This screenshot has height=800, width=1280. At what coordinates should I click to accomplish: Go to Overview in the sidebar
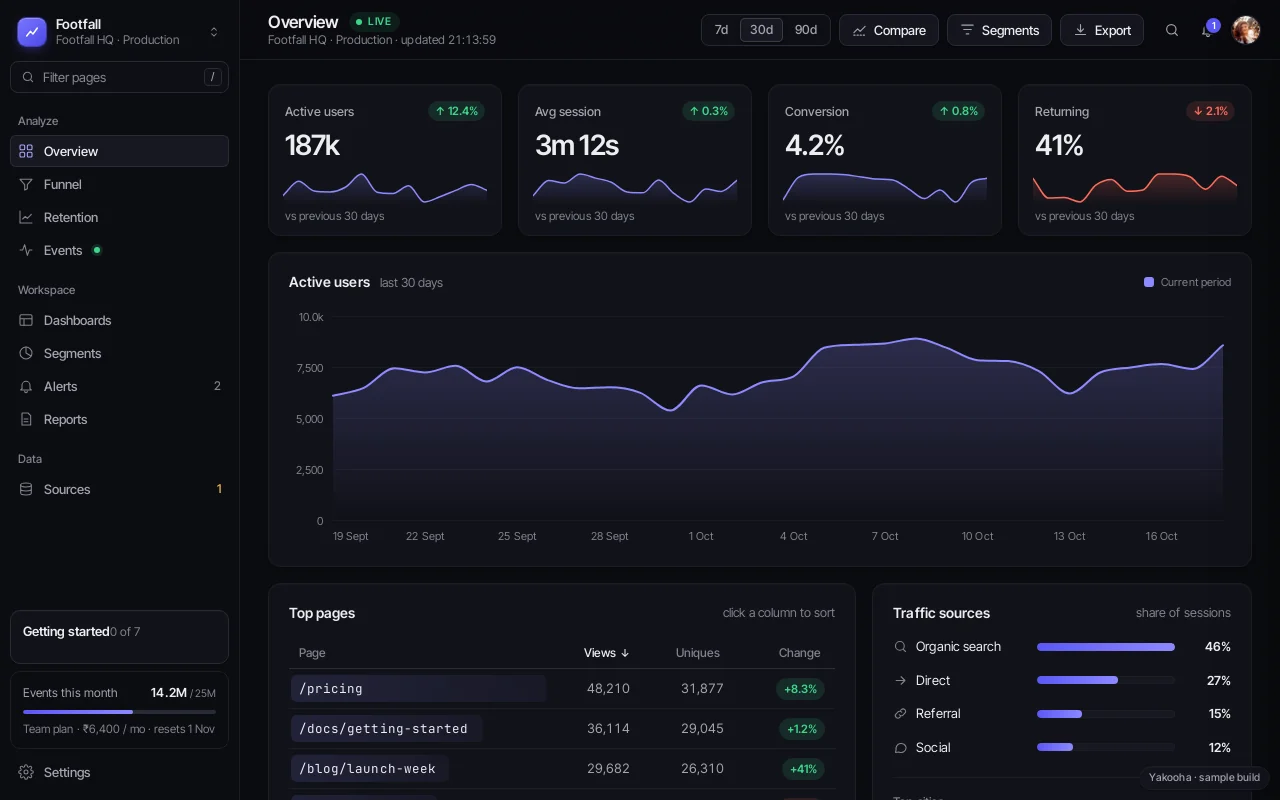119,151
